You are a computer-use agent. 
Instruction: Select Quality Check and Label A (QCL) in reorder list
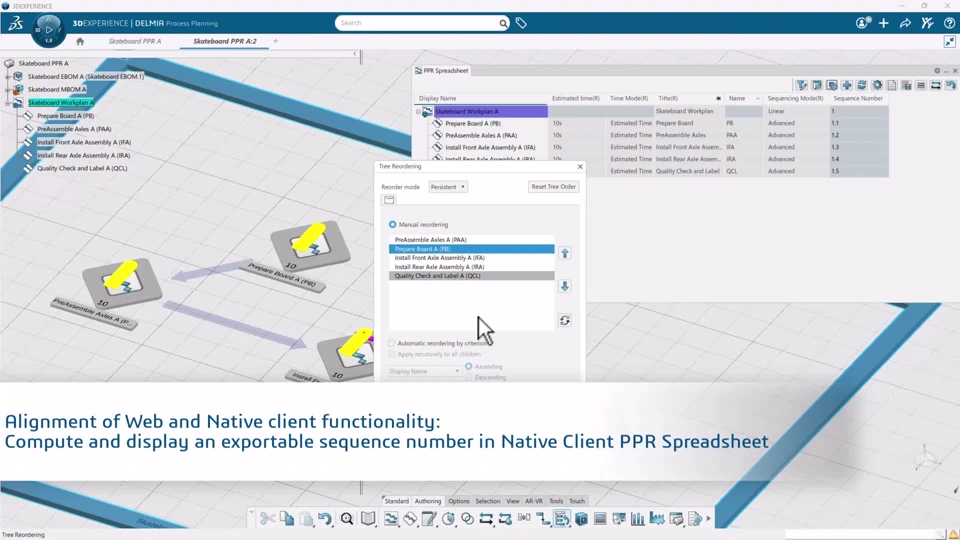471,276
